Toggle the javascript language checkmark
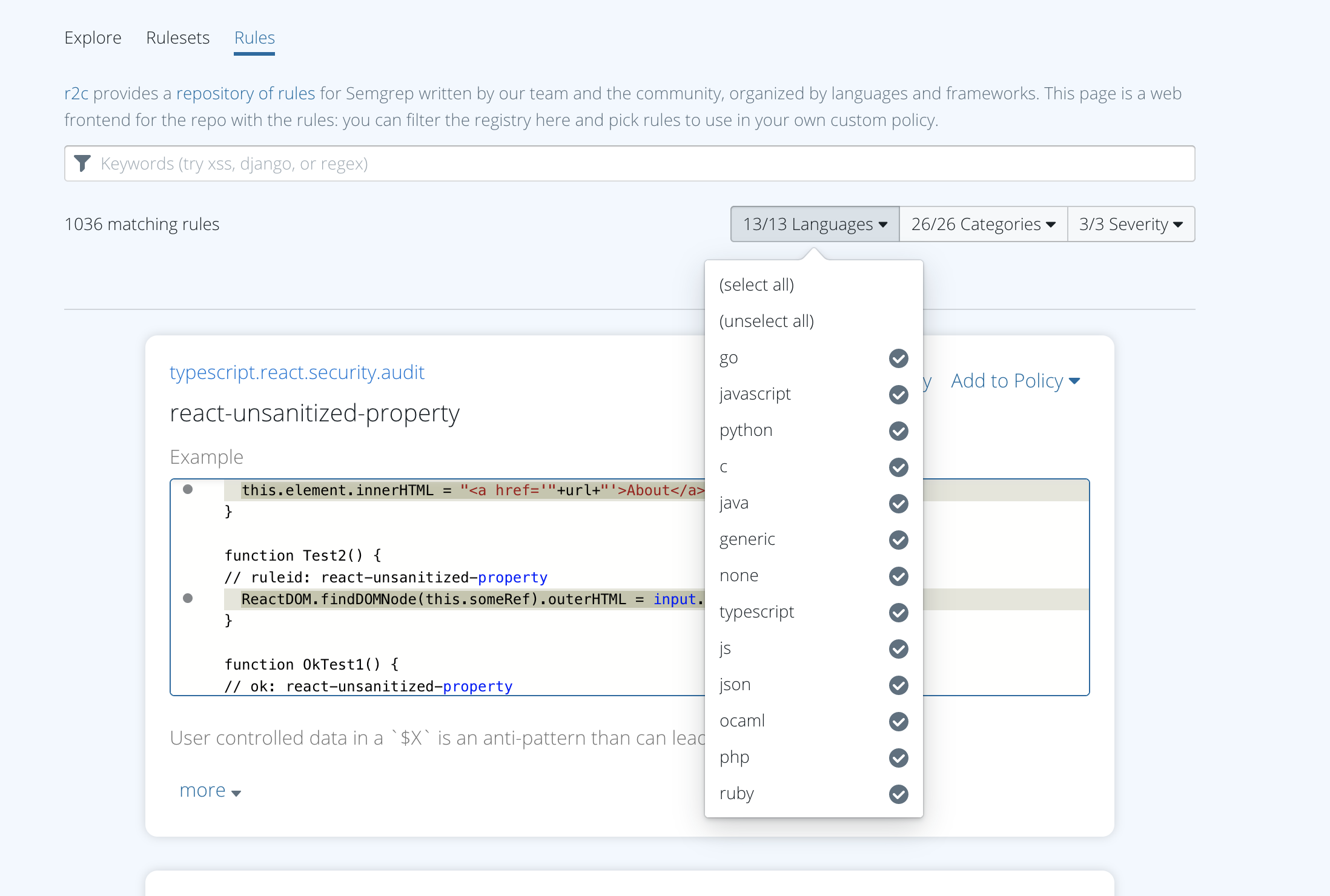Viewport: 1330px width, 896px height. pos(898,395)
